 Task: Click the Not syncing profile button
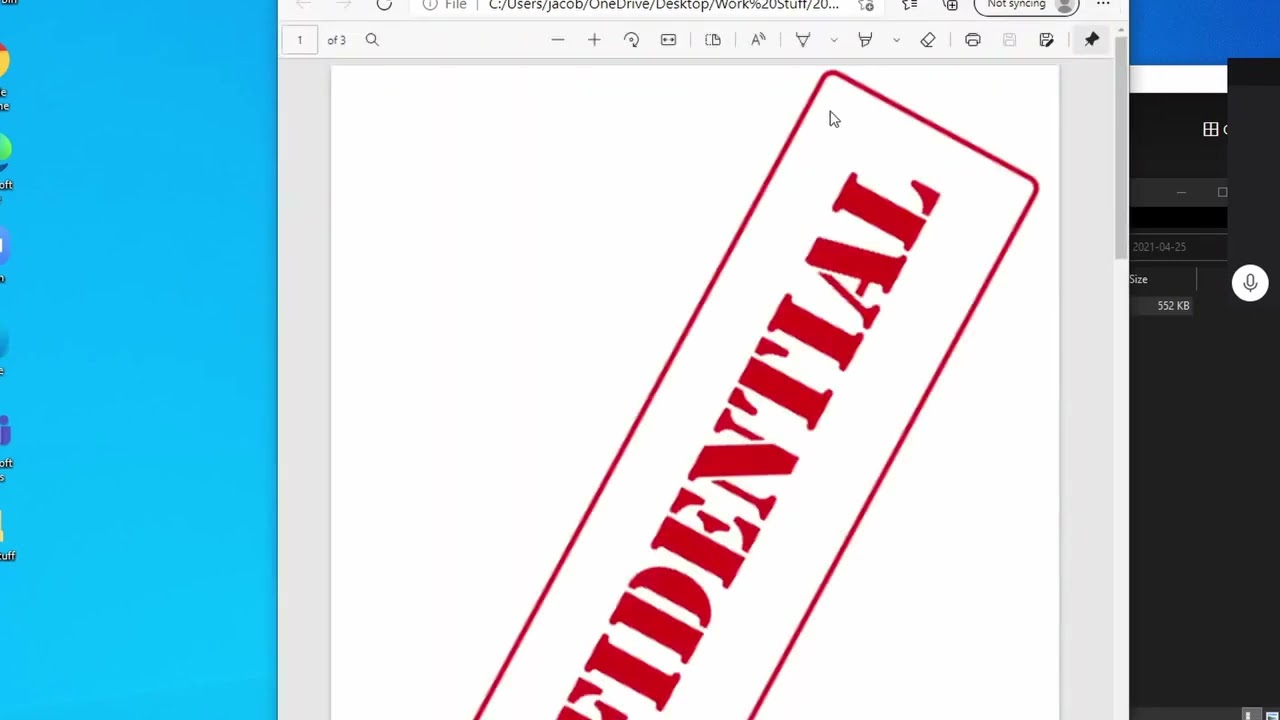1027,5
